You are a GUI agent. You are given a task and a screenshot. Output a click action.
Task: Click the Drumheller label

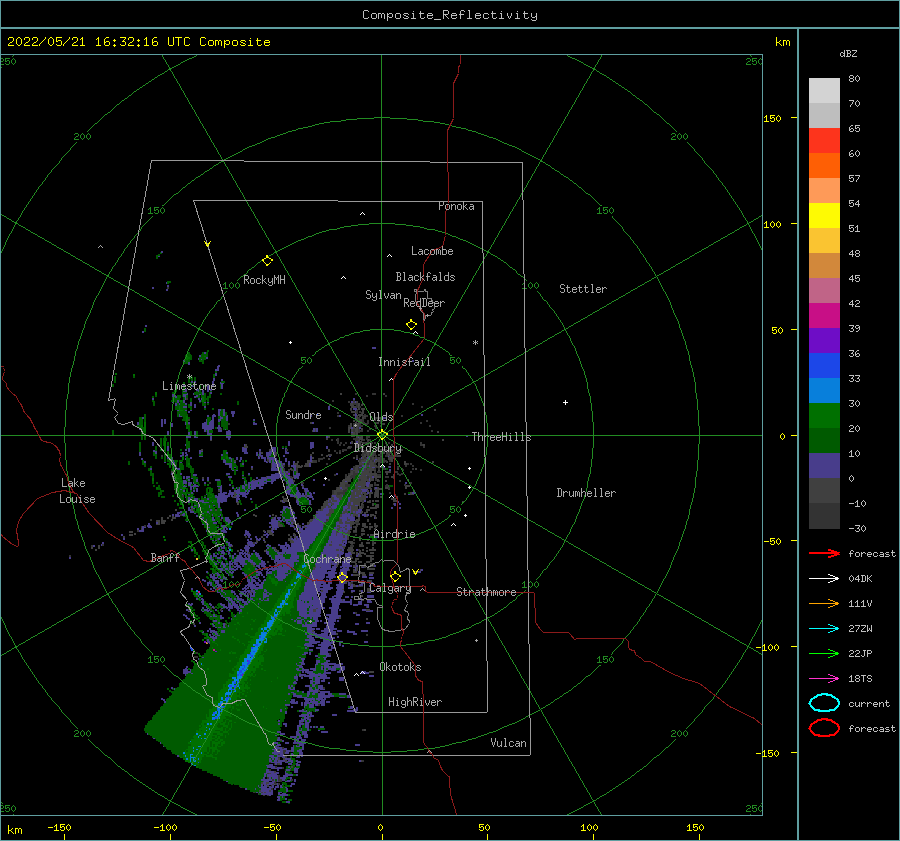[586, 493]
